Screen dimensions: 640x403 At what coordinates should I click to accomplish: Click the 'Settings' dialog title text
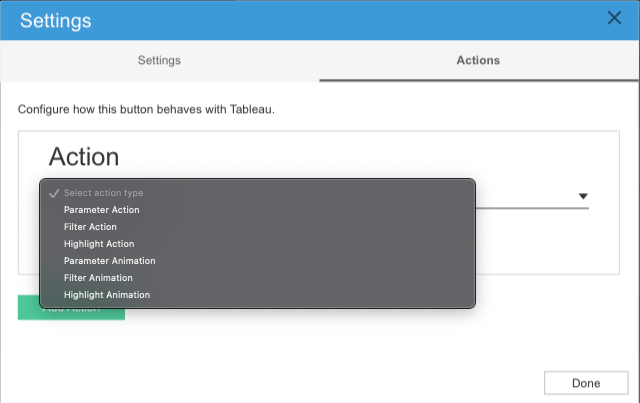coord(56,19)
